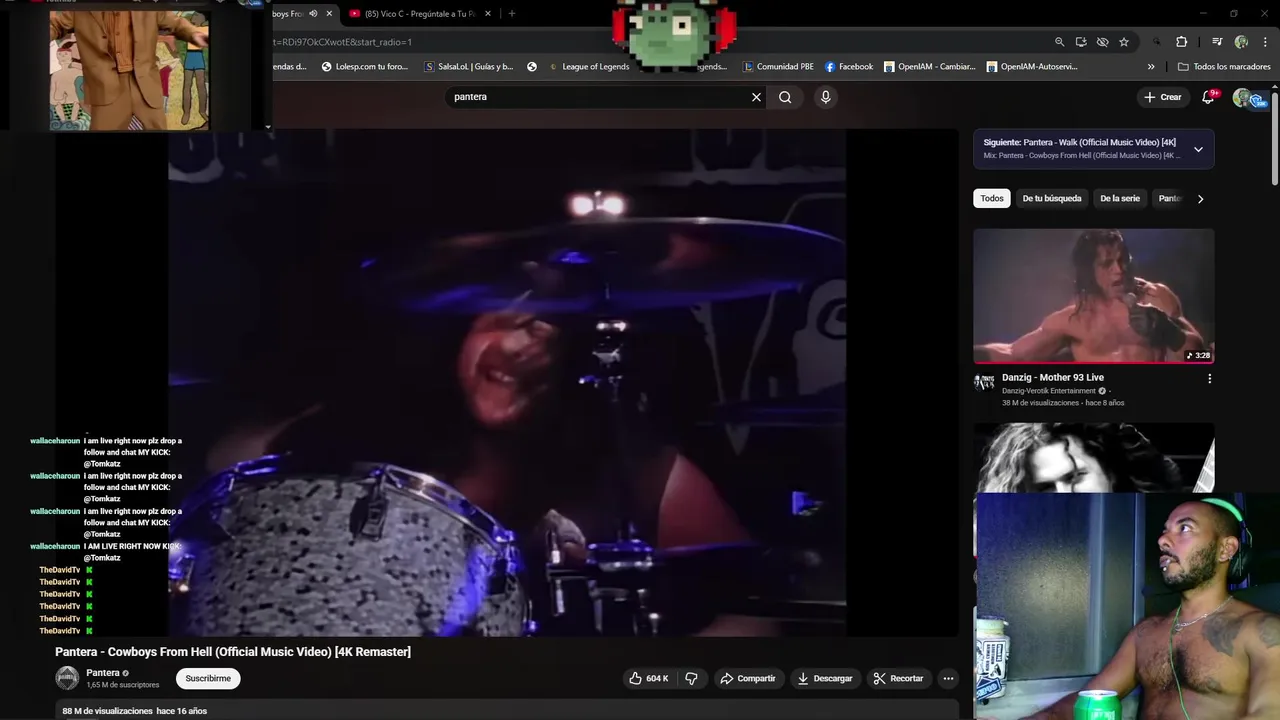1280x720 pixels.
Task: Start voice search with the microphone icon
Action: coord(825,97)
